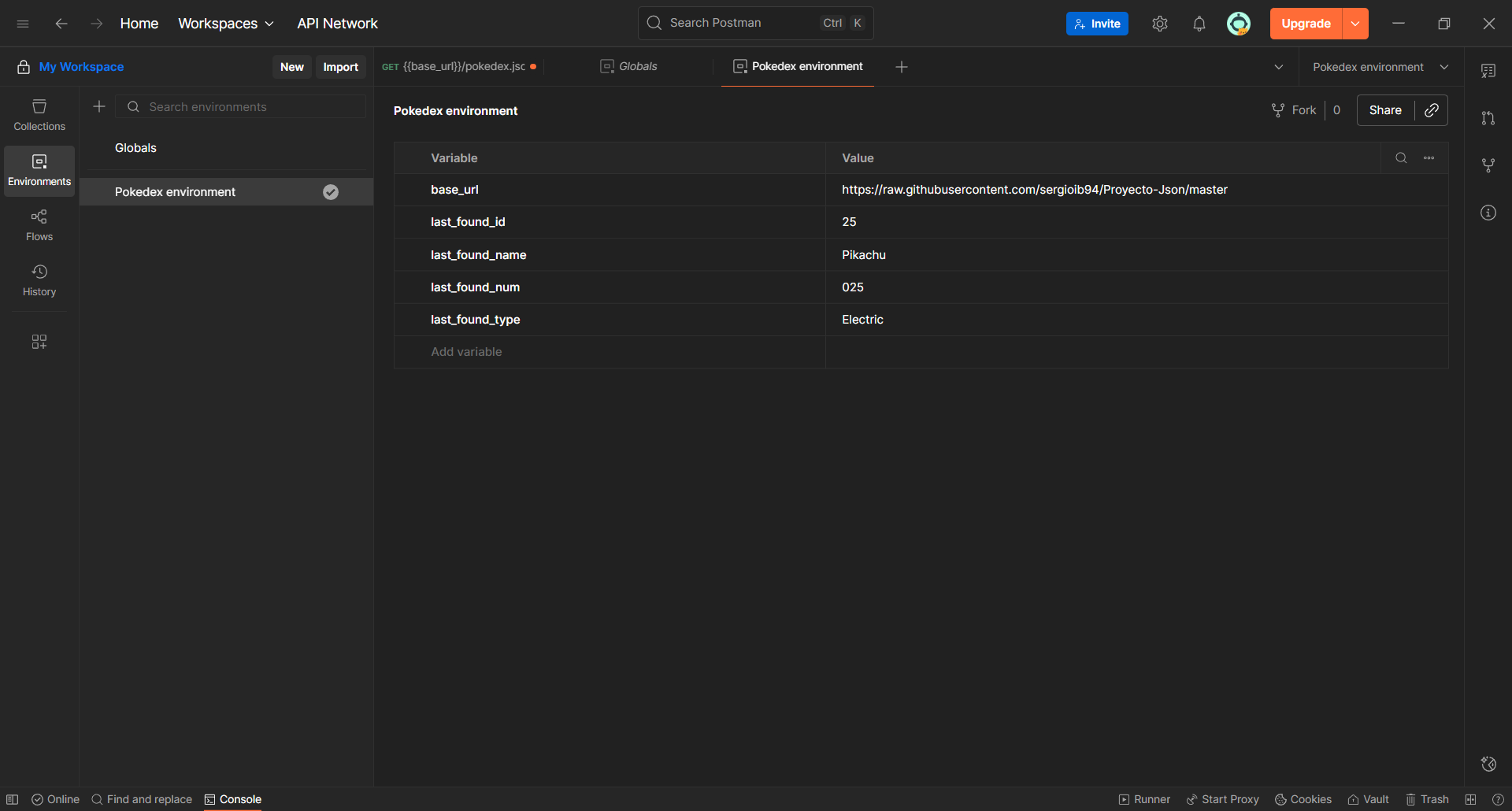
Task: Click the Share button
Action: pyautogui.click(x=1384, y=110)
